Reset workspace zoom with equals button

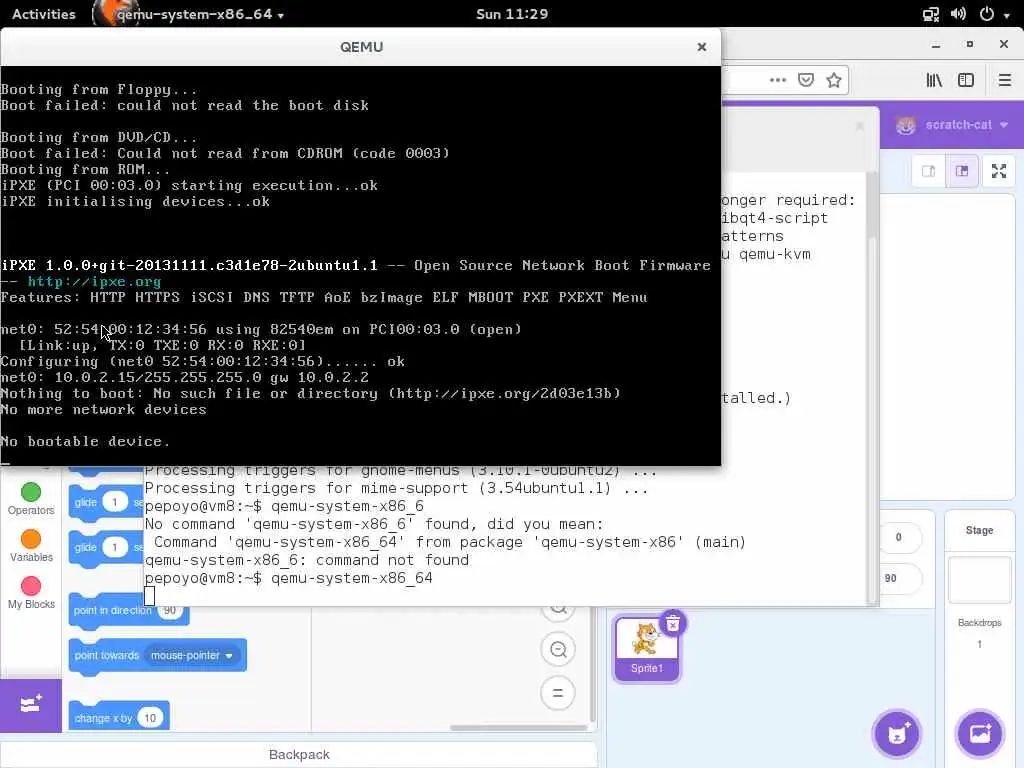(x=558, y=693)
